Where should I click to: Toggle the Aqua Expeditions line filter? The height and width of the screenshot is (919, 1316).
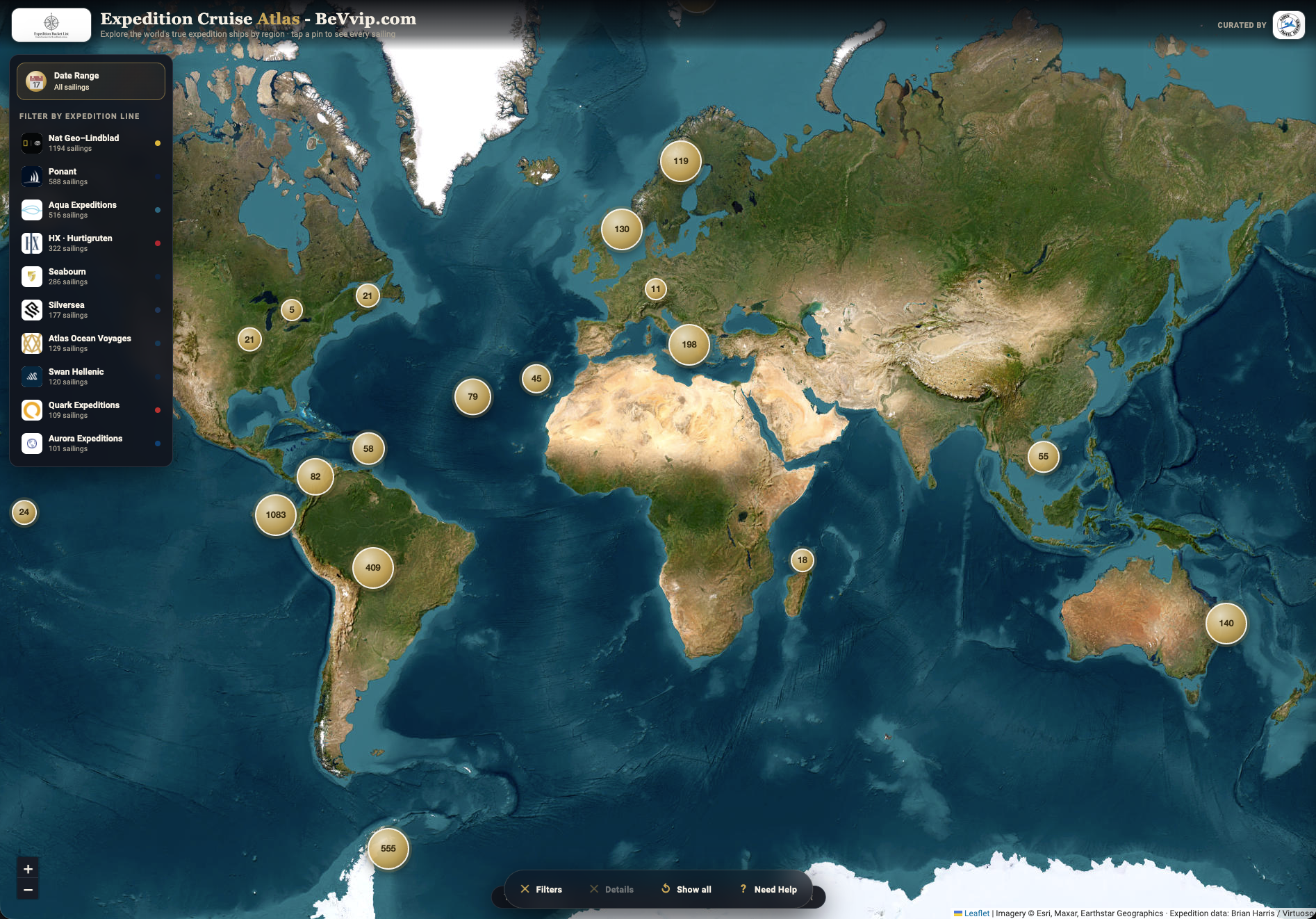(91, 210)
